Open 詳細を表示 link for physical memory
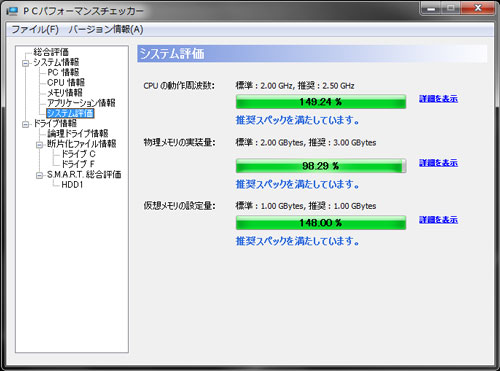500x371 pixels. (438, 163)
